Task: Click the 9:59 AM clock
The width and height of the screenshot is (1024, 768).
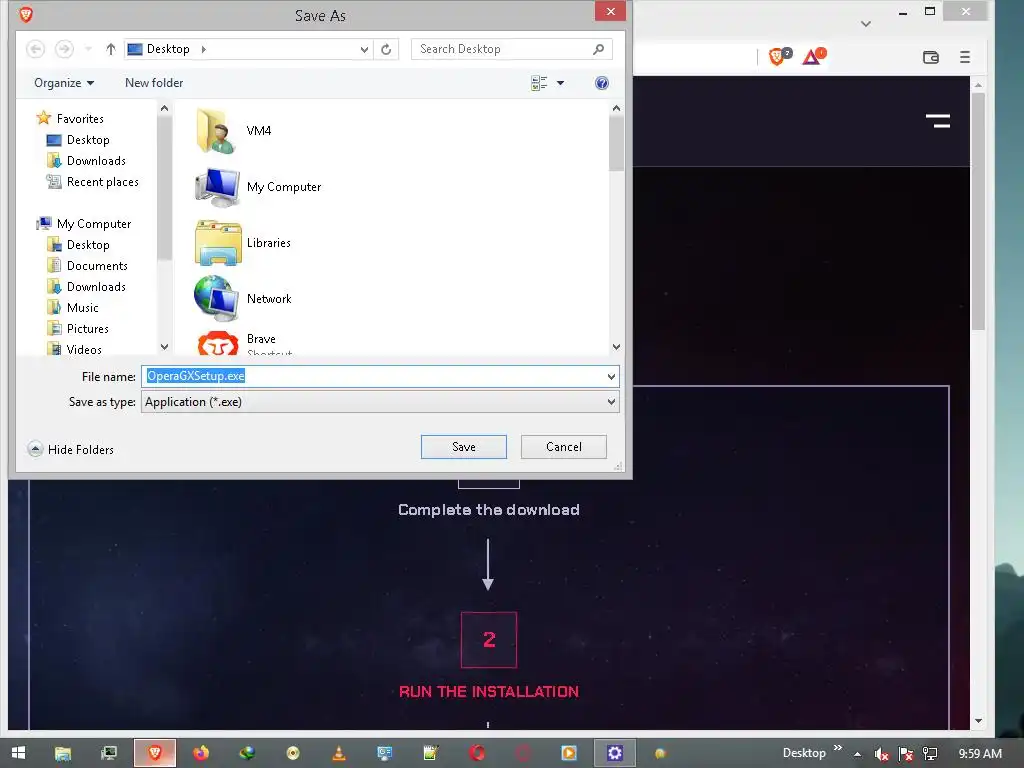Action: 980,754
